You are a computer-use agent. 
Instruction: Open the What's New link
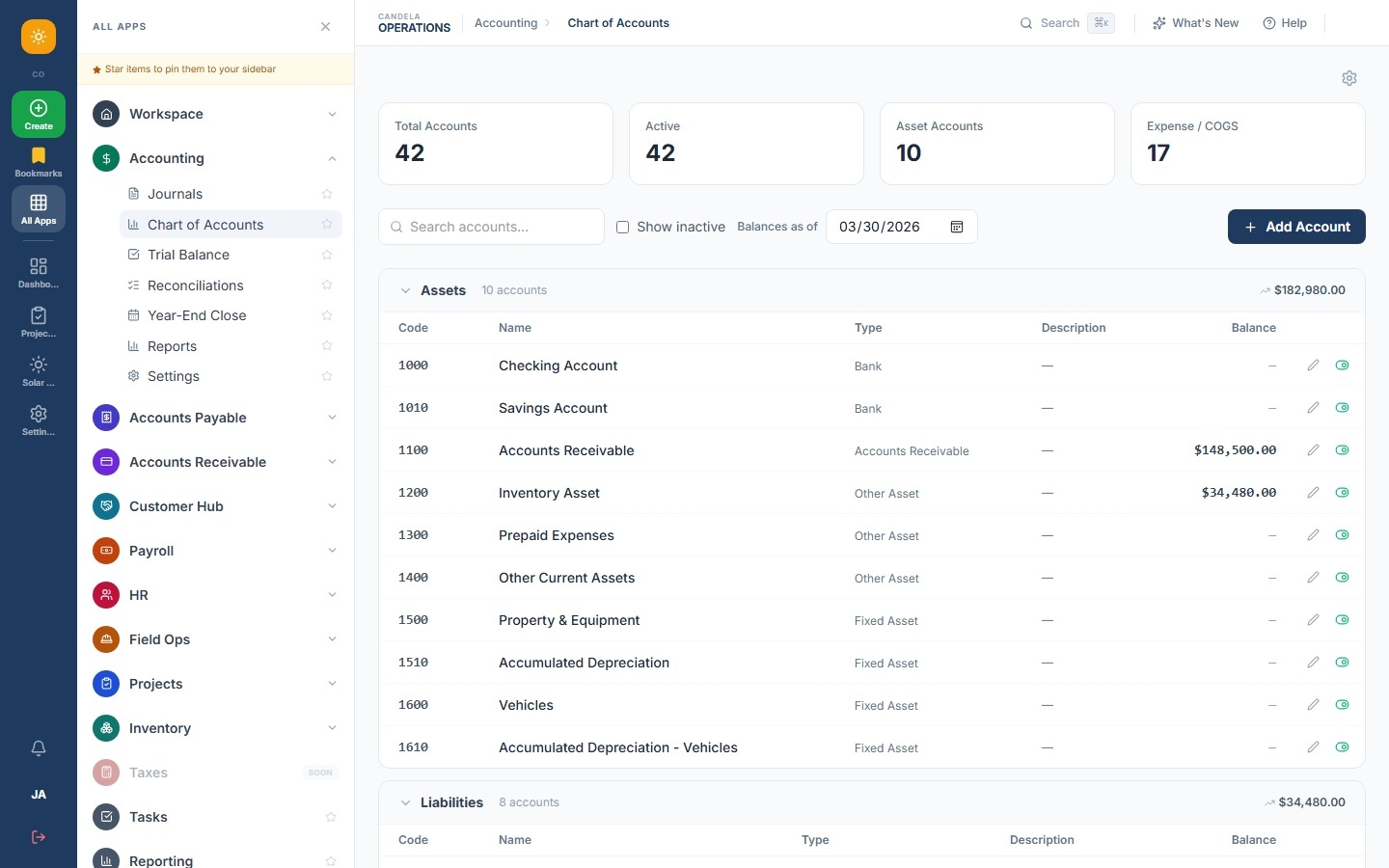(1196, 23)
